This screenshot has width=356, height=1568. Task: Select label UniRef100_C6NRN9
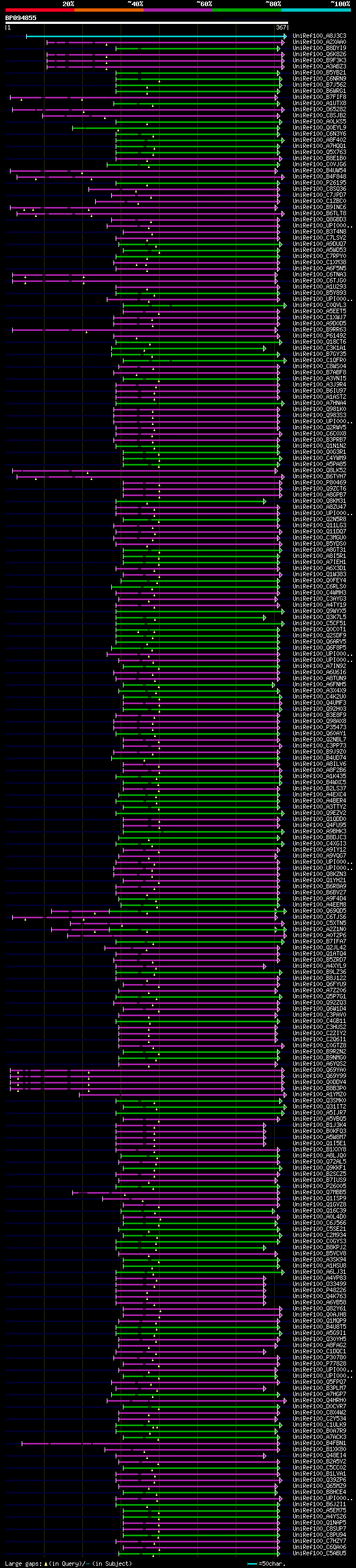(319, 79)
